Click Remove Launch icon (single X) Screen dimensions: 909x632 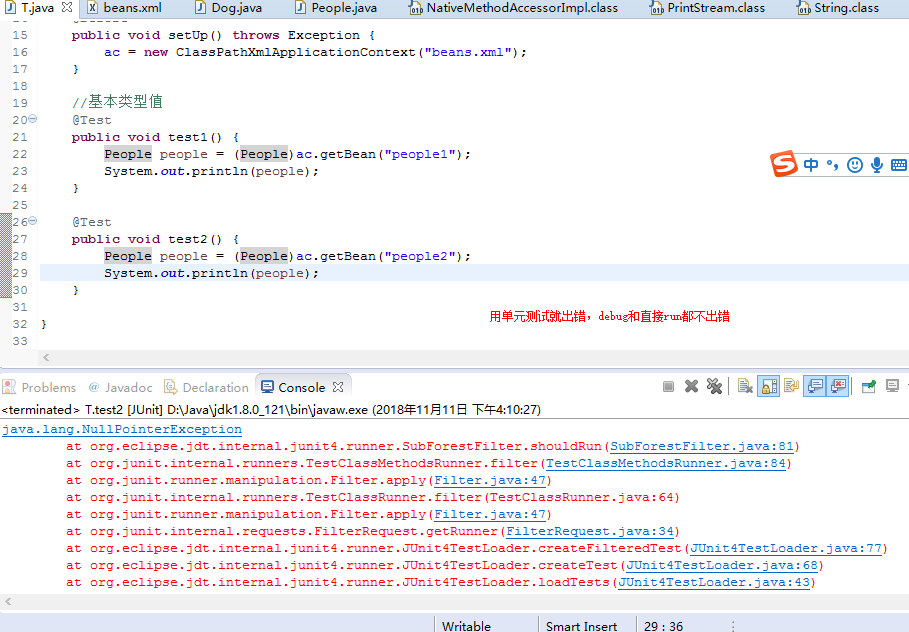tap(691, 386)
